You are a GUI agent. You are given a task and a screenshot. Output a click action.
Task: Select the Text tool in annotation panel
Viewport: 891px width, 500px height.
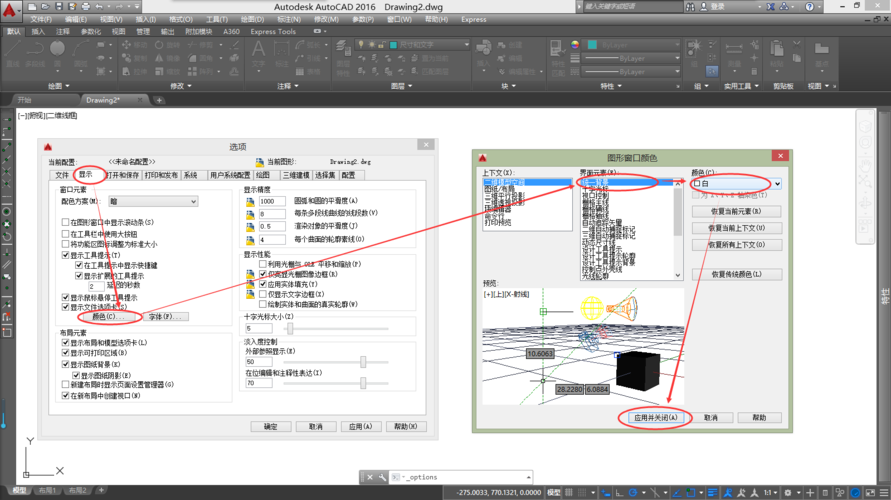259,54
